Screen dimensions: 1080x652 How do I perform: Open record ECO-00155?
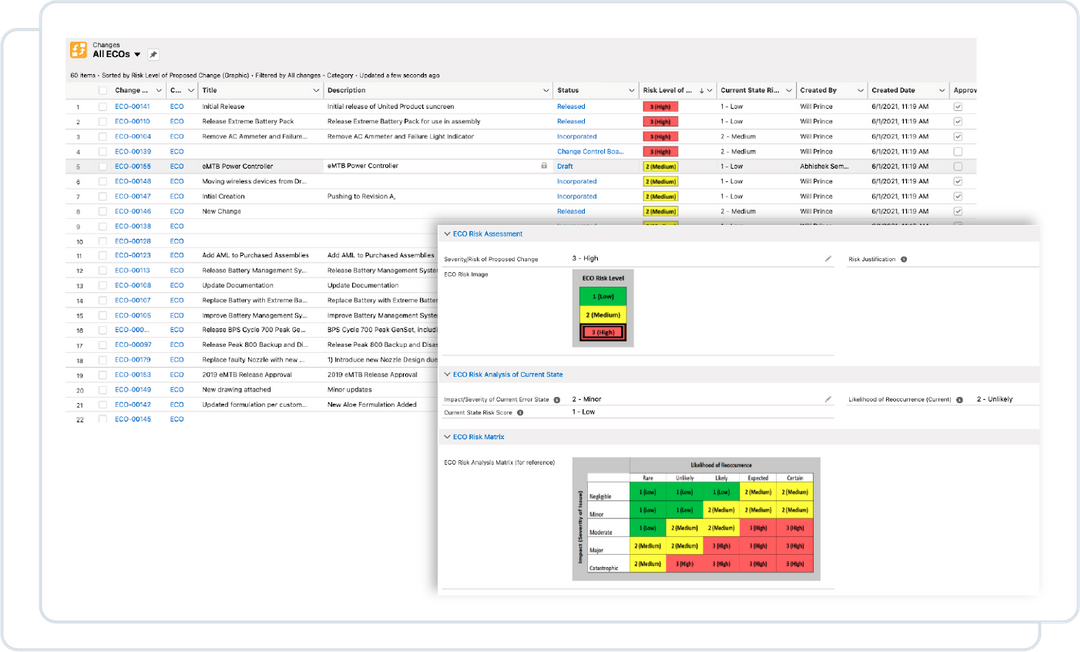(x=134, y=166)
